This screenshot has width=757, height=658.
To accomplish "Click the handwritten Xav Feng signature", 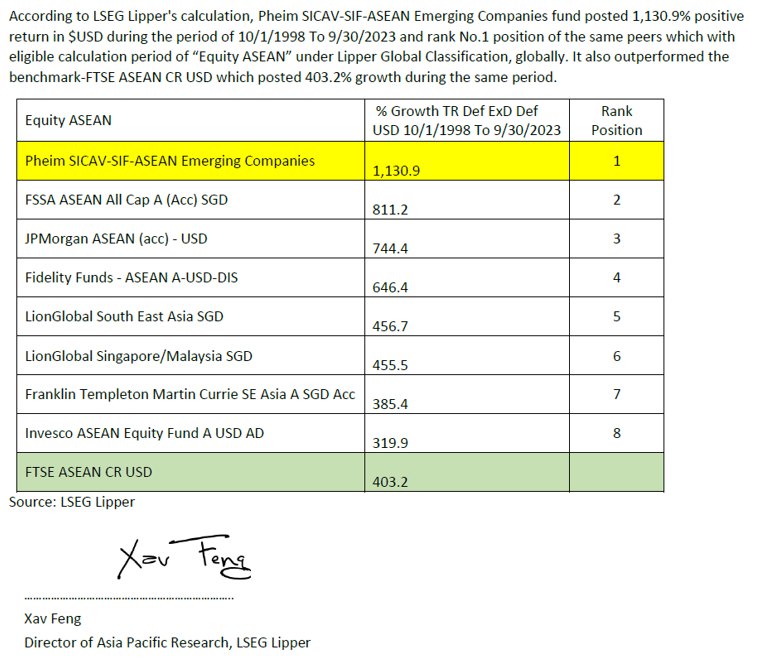I will (x=184, y=557).
